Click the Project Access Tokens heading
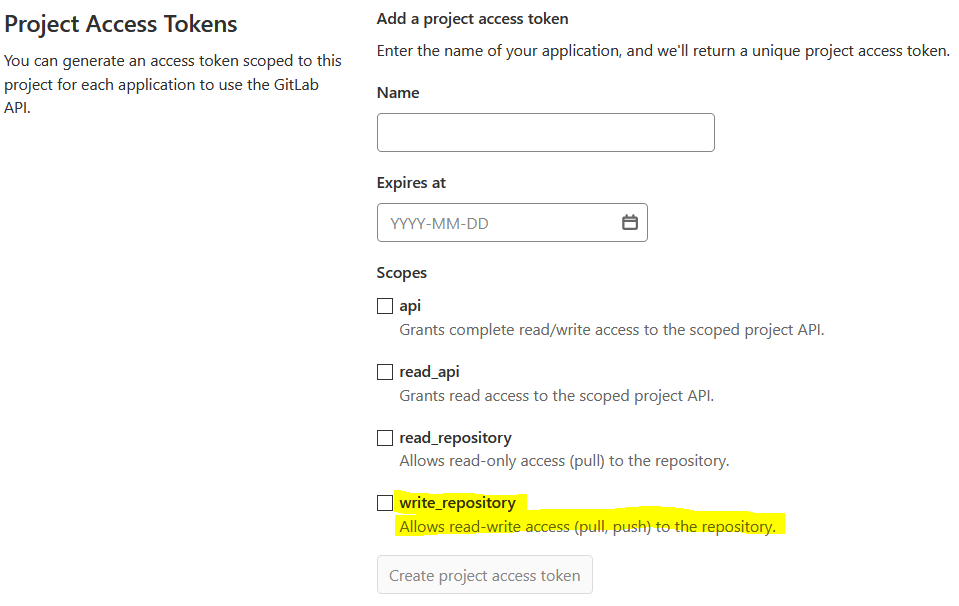The image size is (959, 606). [121, 24]
